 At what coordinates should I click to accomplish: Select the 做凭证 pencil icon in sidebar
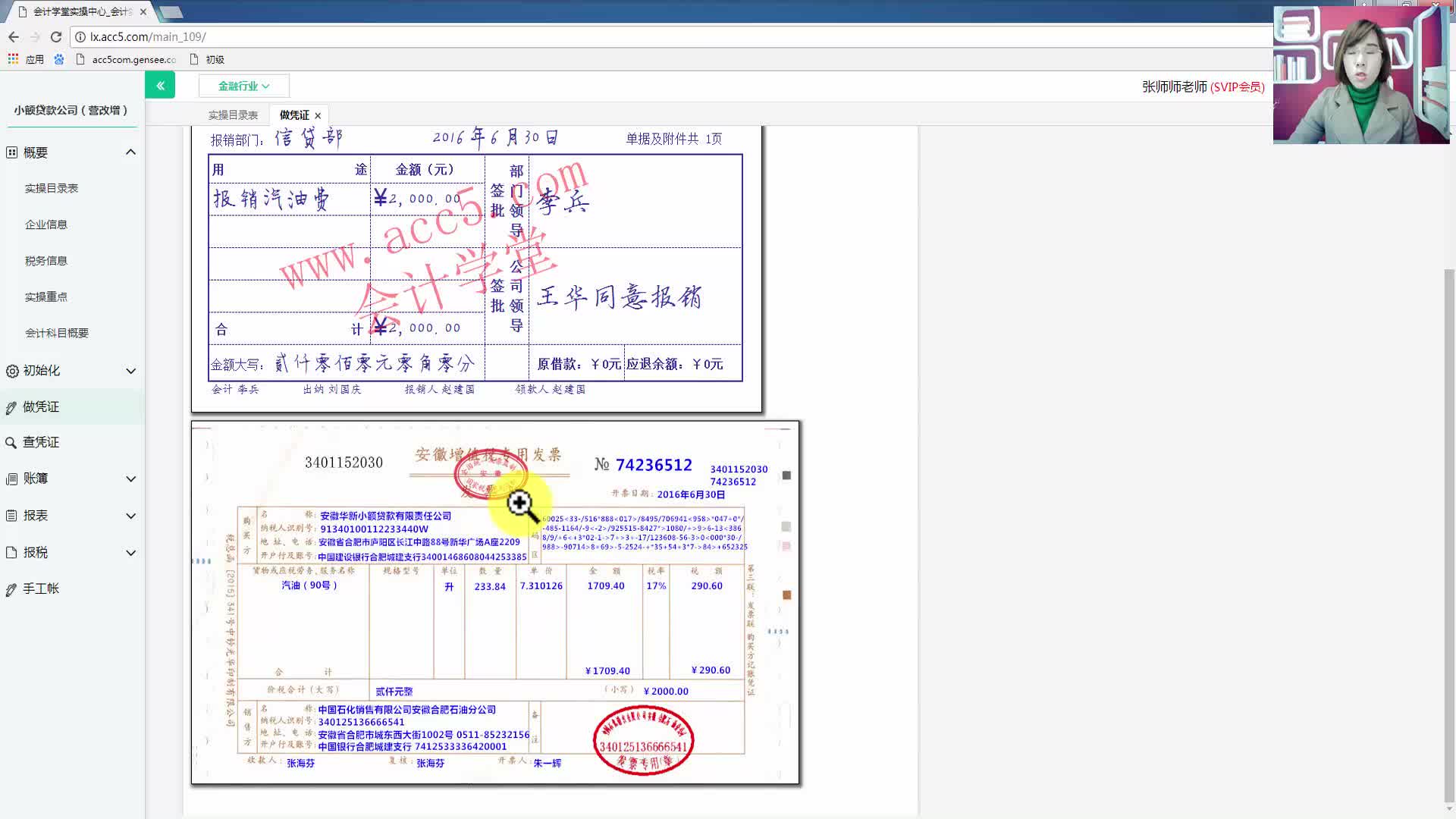[11, 406]
